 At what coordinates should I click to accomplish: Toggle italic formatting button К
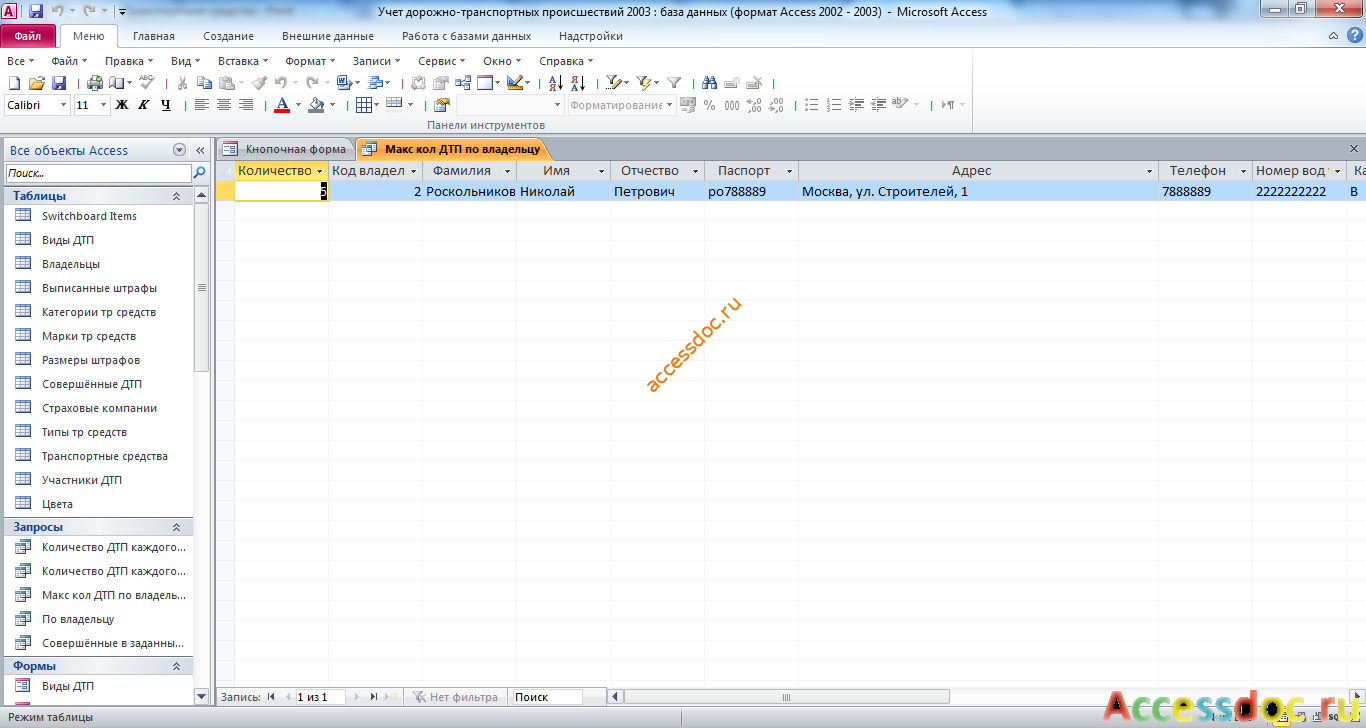[144, 105]
